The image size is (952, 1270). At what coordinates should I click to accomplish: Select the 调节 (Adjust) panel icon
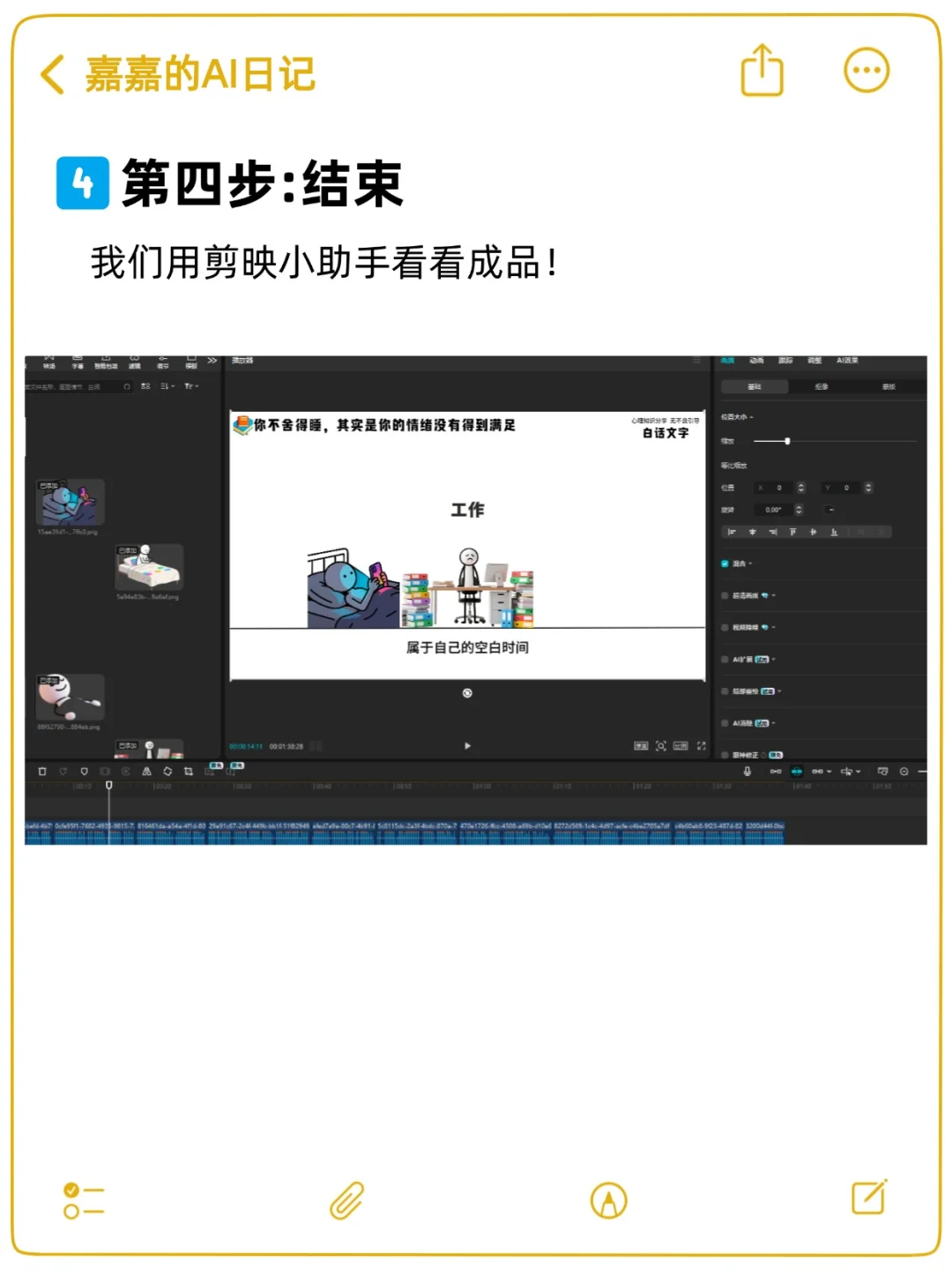pos(163,359)
